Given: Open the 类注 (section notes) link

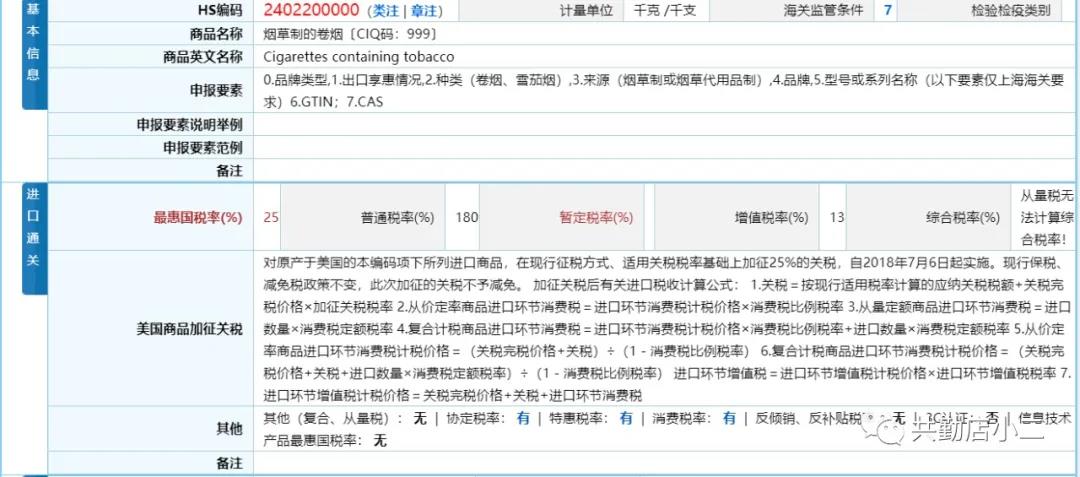Looking at the screenshot, I should (x=384, y=11).
